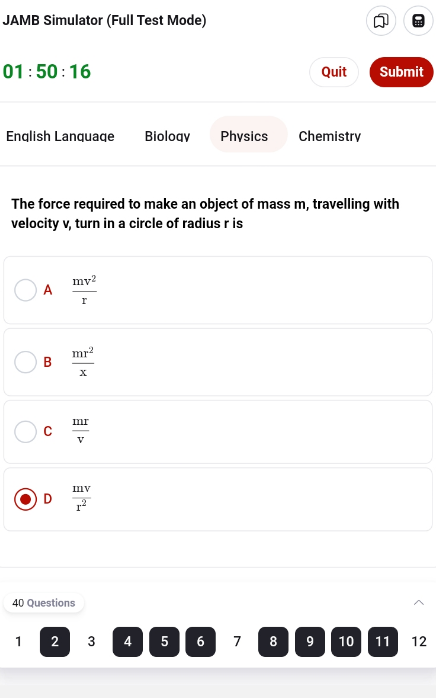436x698 pixels.
Task: Submit the test
Action: pyautogui.click(x=401, y=72)
